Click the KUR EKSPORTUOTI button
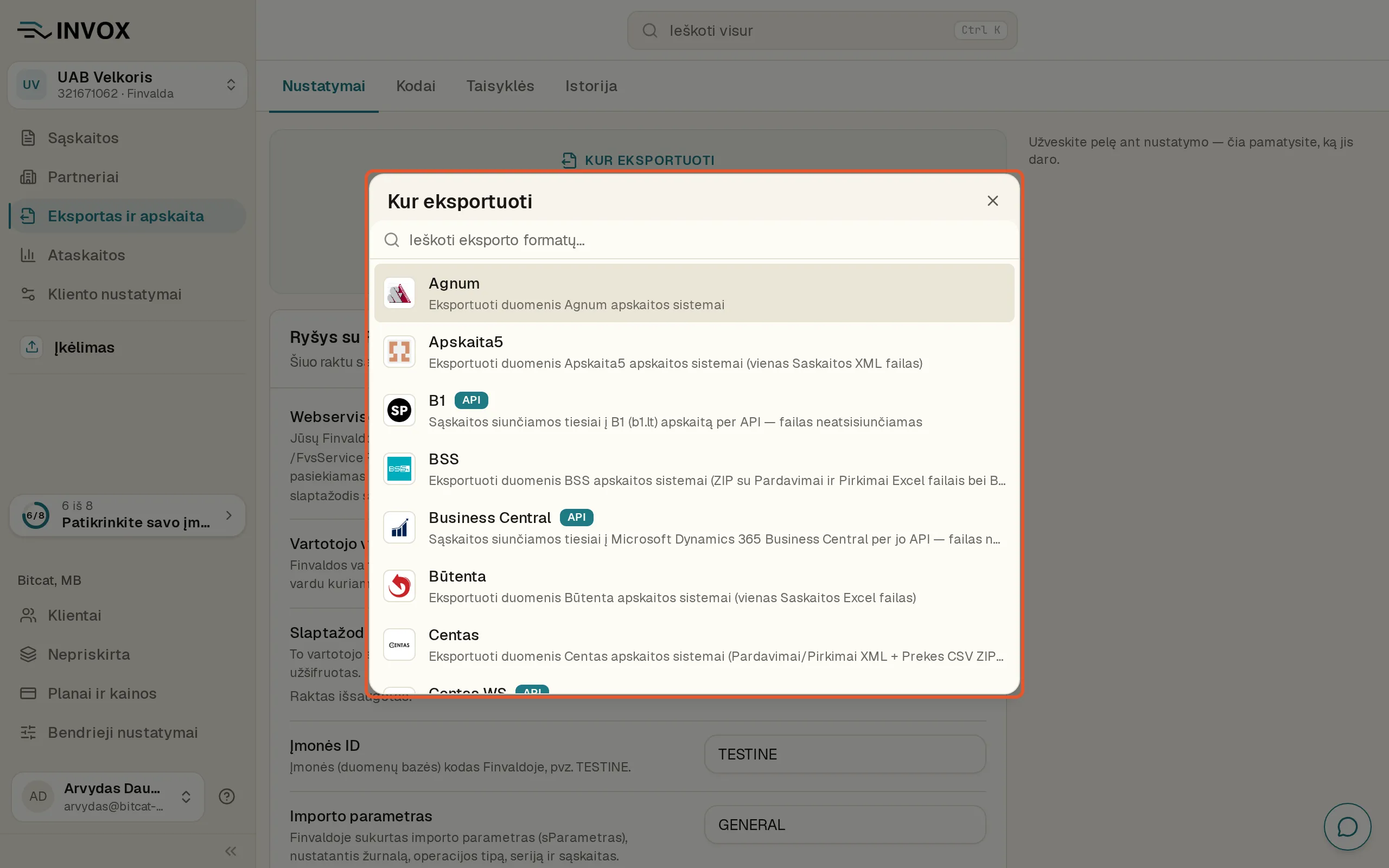The width and height of the screenshot is (1389, 868). tap(638, 160)
